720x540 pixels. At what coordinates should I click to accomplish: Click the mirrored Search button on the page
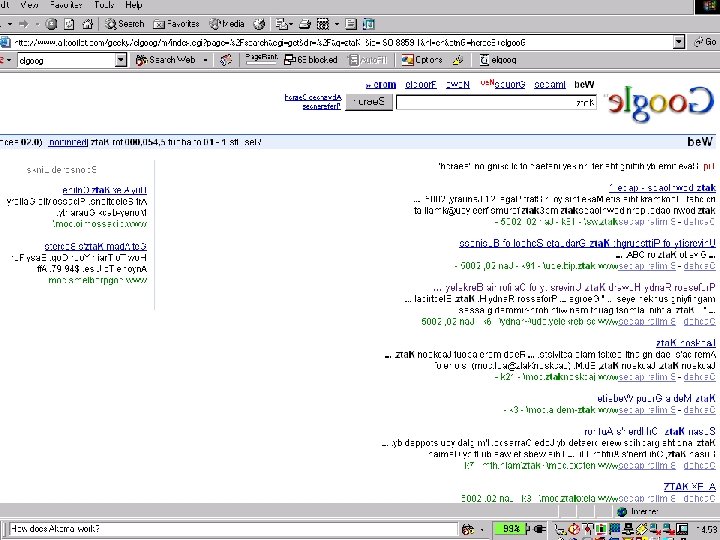369,102
